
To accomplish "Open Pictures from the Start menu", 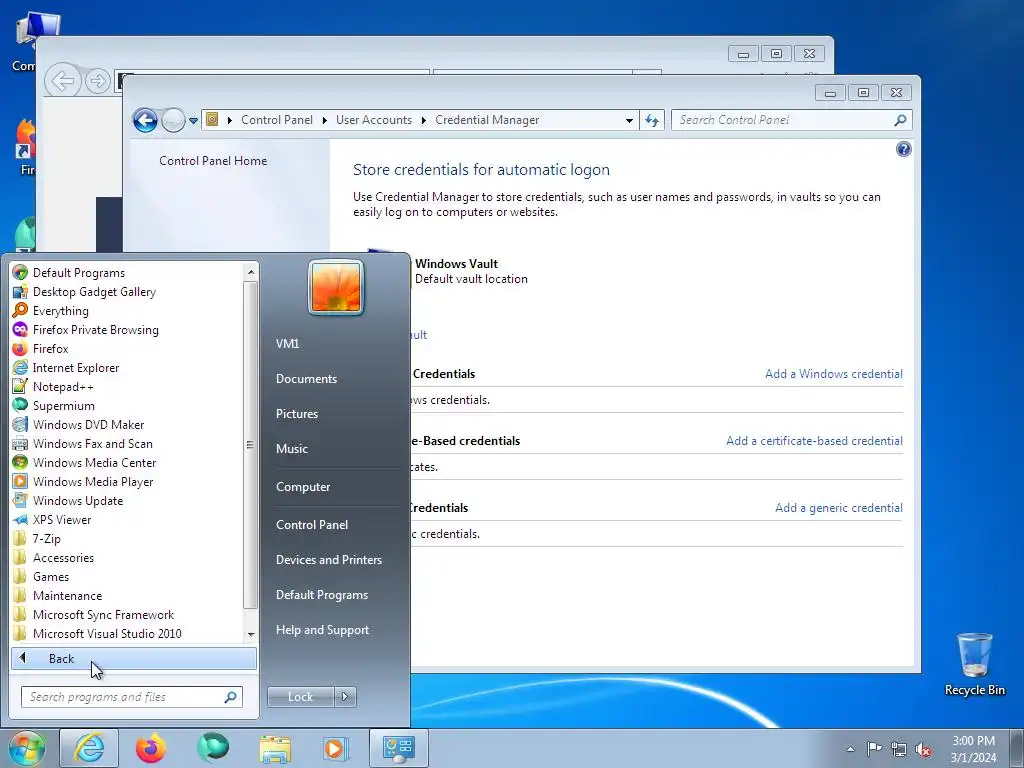I will [x=296, y=413].
